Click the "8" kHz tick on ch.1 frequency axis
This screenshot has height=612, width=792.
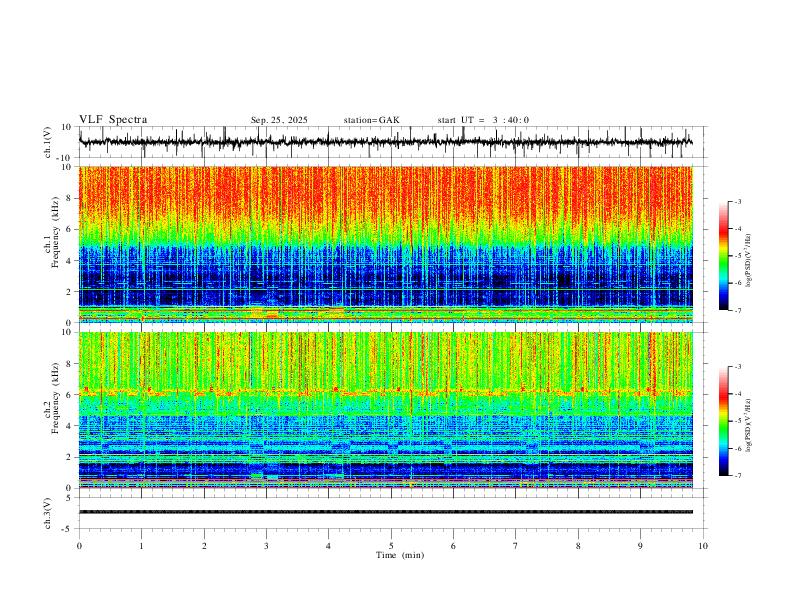pyautogui.click(x=70, y=198)
